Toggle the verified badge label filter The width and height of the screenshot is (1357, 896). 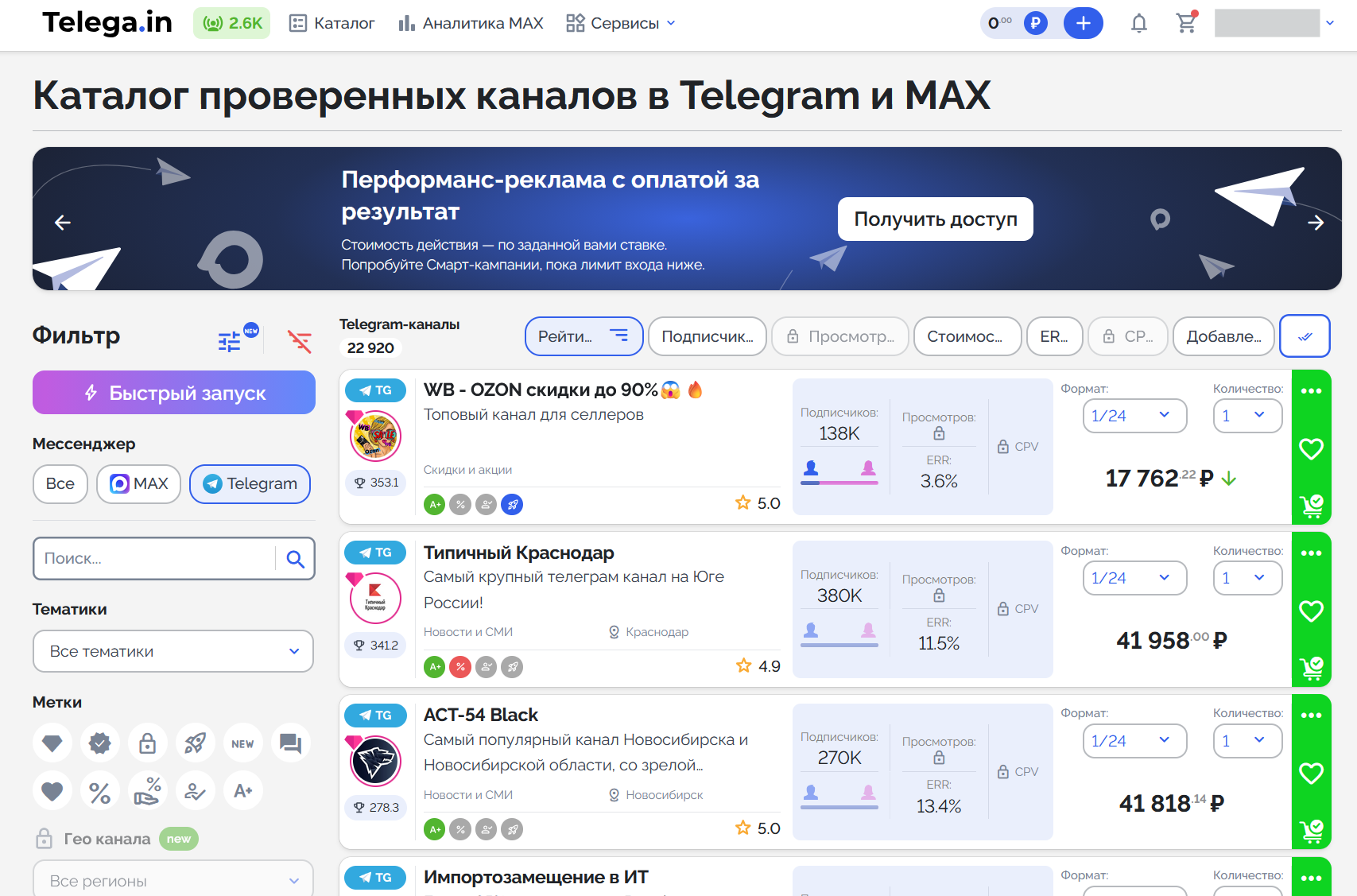[x=100, y=743]
